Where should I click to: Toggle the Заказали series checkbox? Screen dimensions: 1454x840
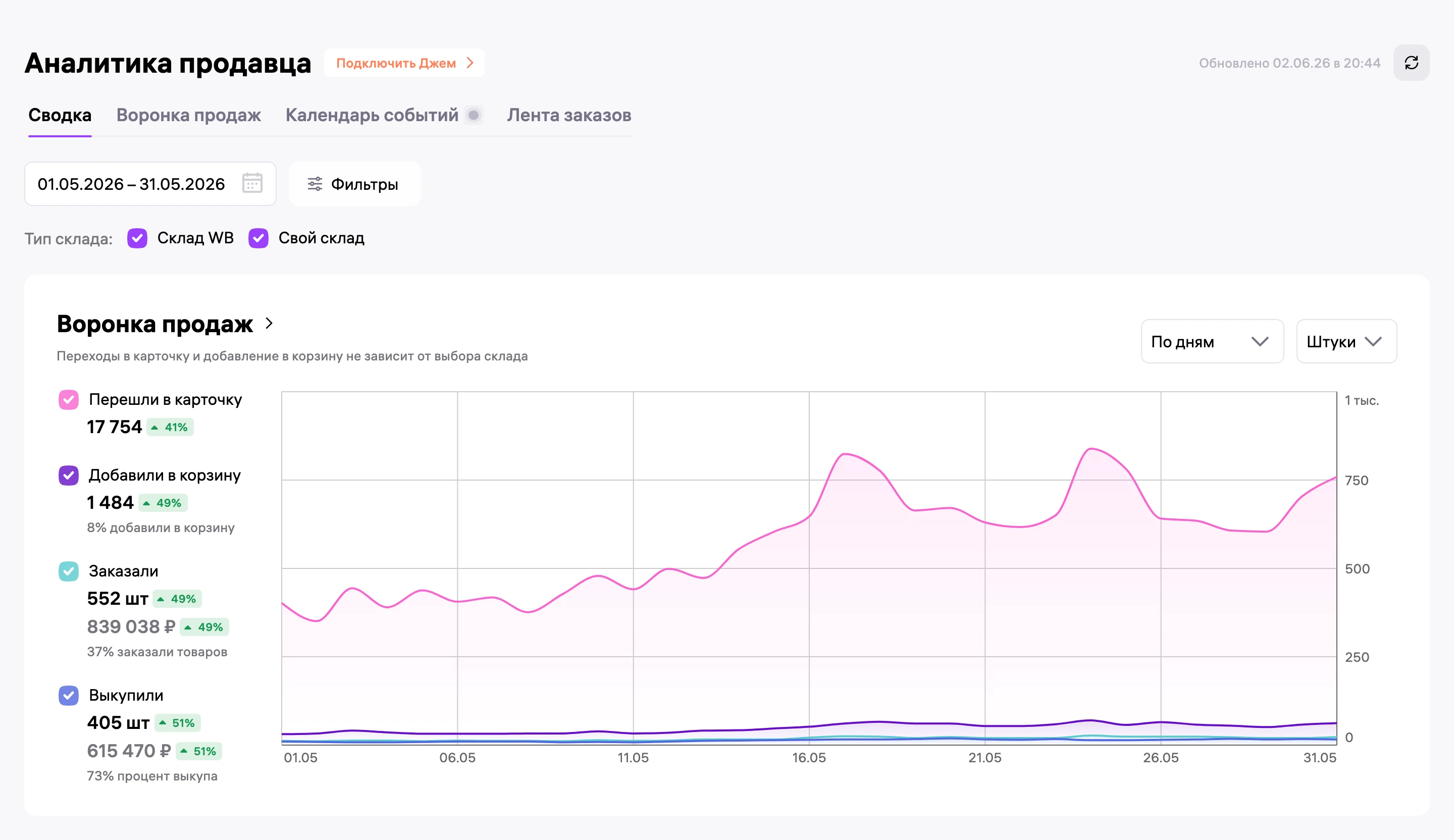[69, 571]
